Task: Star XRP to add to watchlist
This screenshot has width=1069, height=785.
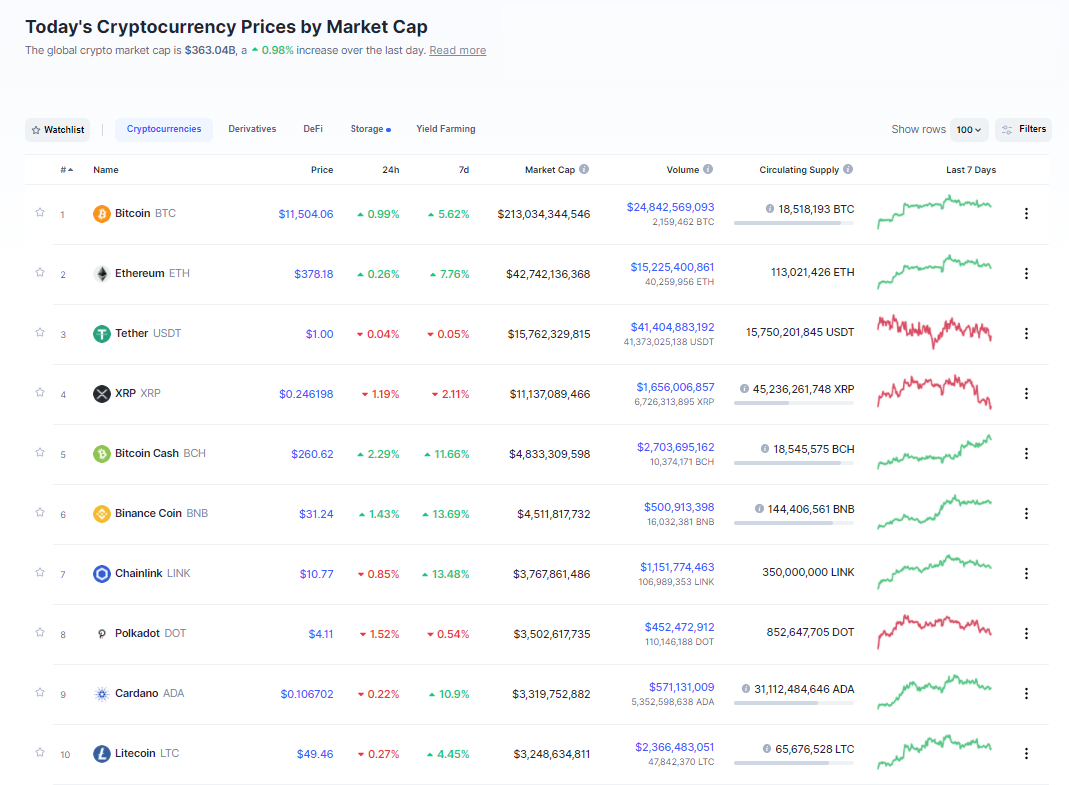Action: pyautogui.click(x=40, y=393)
